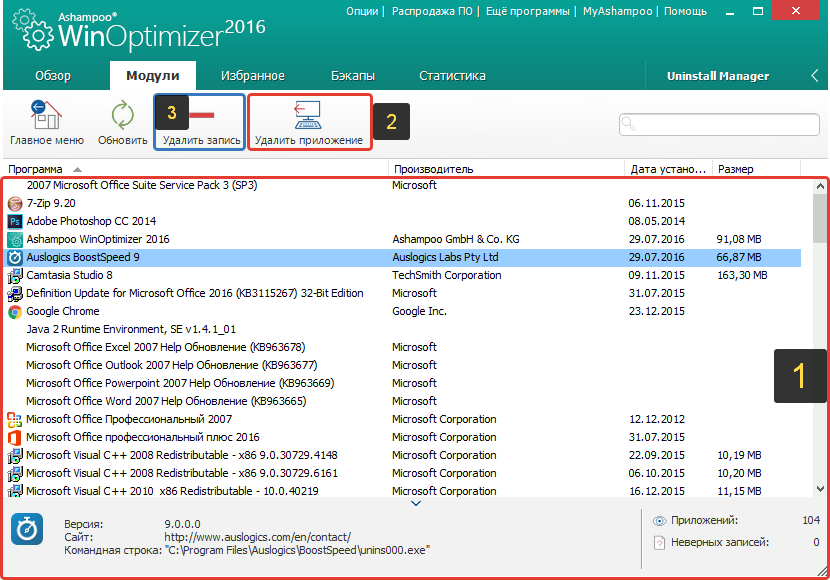Screen dimensions: 830x580
Task: Click Удалить приложение toolbar button
Action: (309, 123)
